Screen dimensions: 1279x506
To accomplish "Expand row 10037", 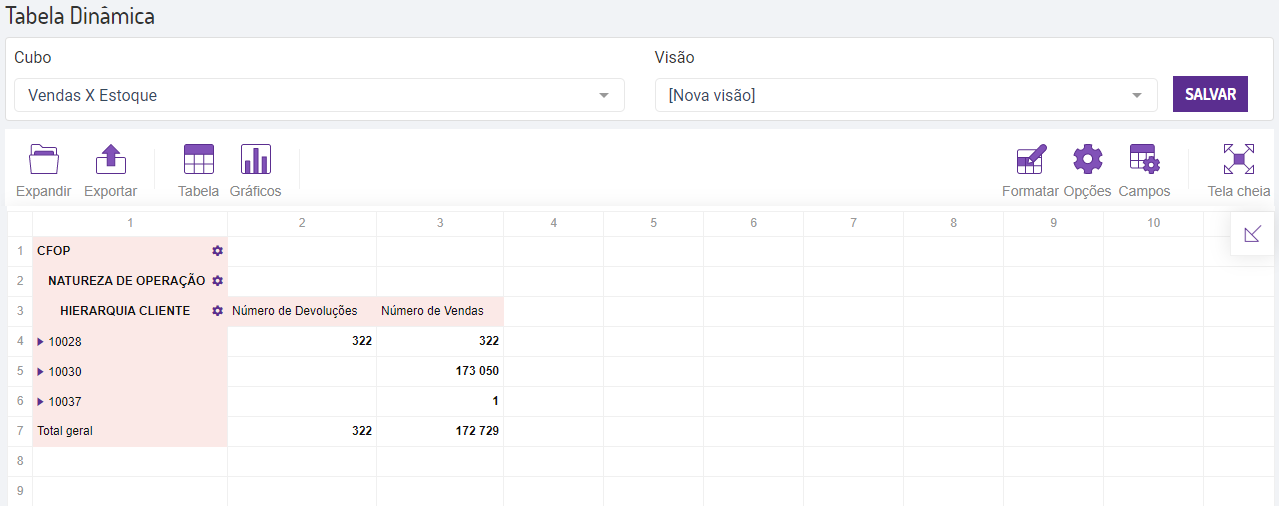I will (41, 402).
